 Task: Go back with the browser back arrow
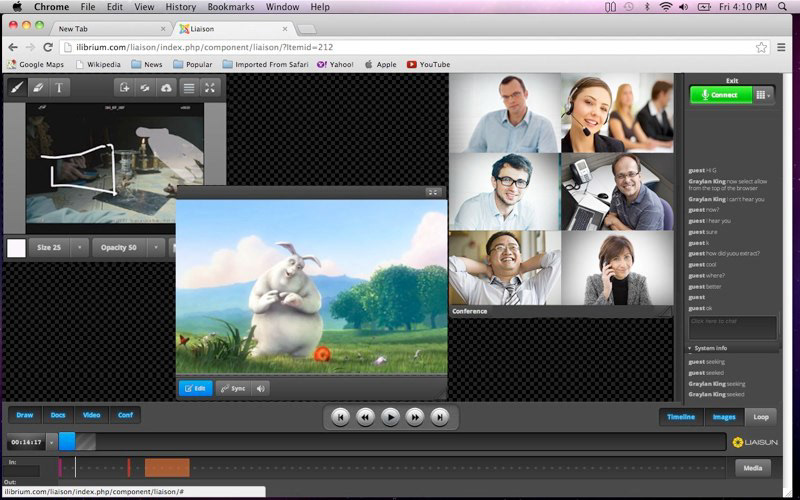[x=13, y=47]
